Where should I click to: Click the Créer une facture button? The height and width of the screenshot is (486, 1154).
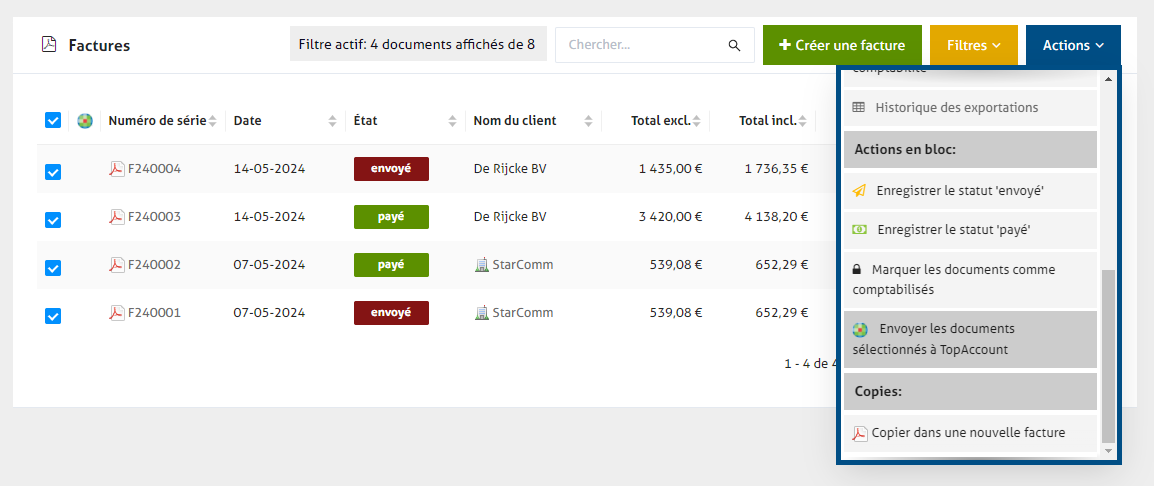tap(841, 45)
